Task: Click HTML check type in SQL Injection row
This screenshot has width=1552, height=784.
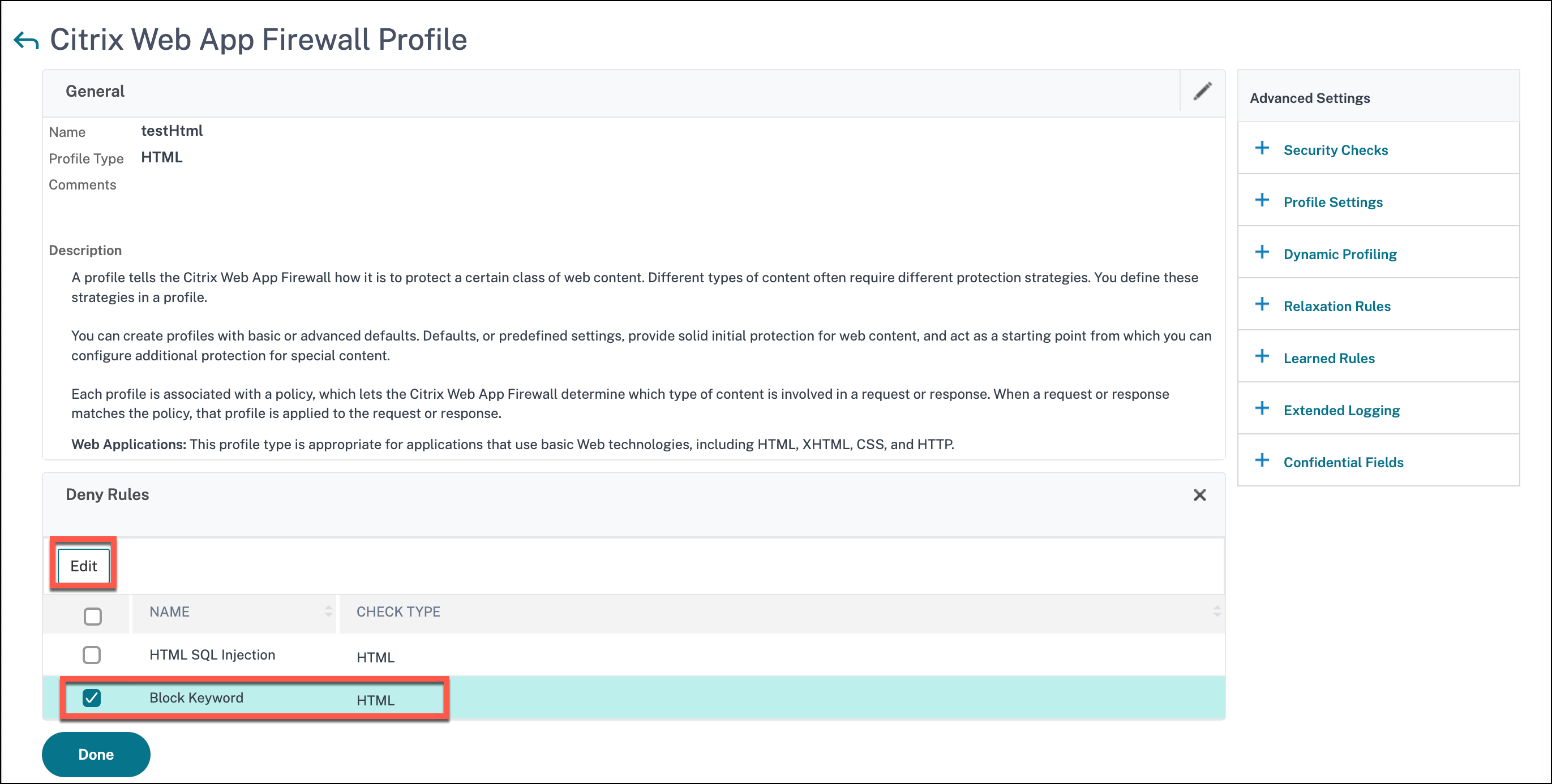Action: pyautogui.click(x=375, y=657)
